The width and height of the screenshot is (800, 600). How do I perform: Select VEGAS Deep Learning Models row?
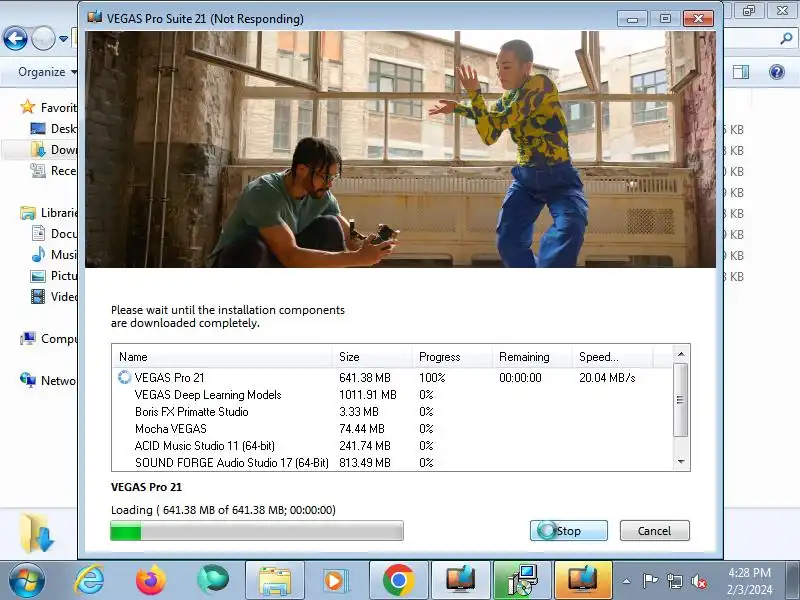[390, 395]
